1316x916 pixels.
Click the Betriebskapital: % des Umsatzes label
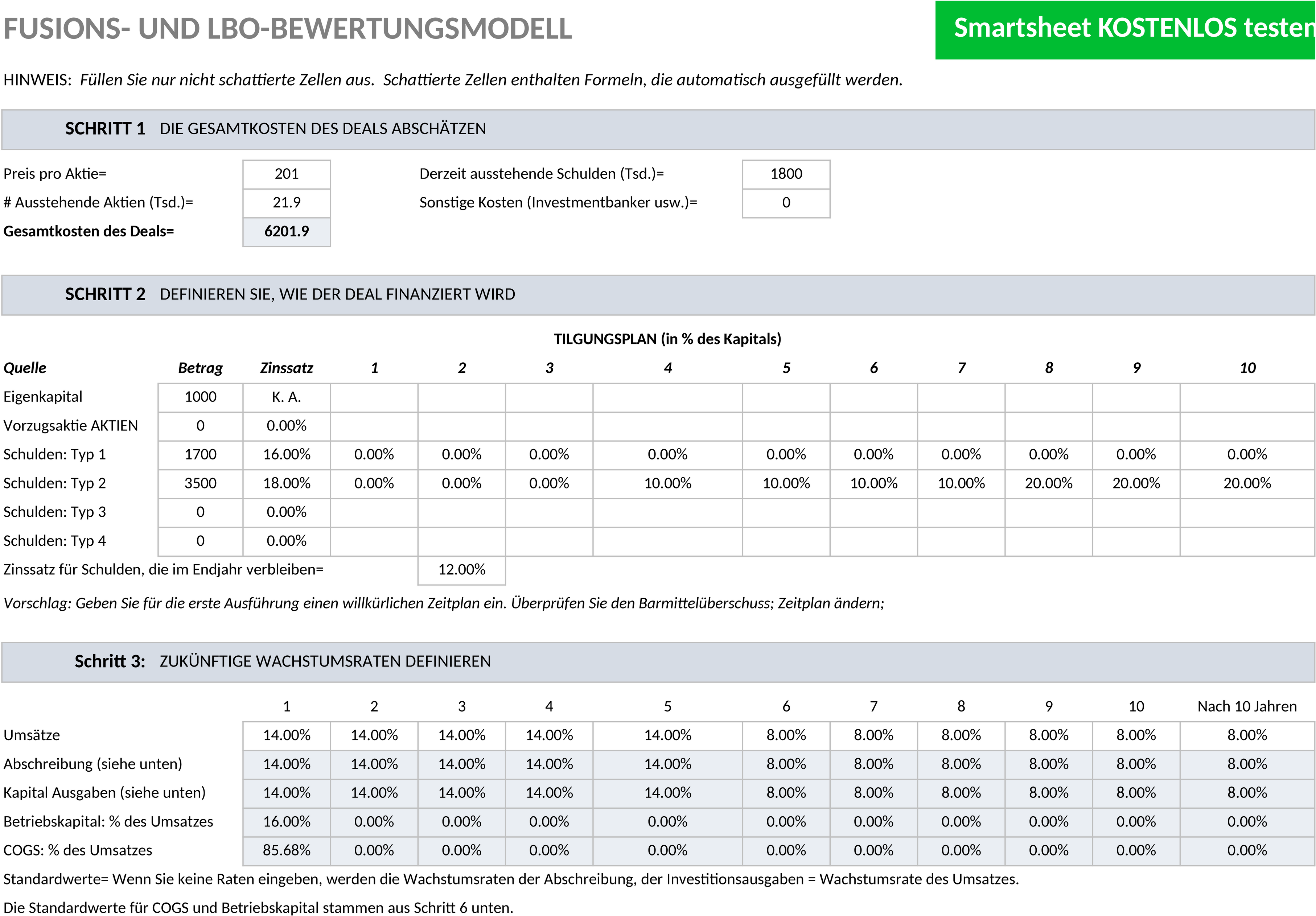[108, 822]
